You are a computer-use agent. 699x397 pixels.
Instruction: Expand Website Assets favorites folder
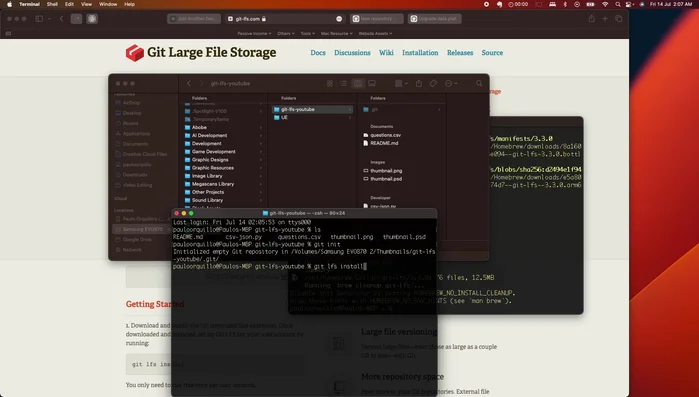375,33
